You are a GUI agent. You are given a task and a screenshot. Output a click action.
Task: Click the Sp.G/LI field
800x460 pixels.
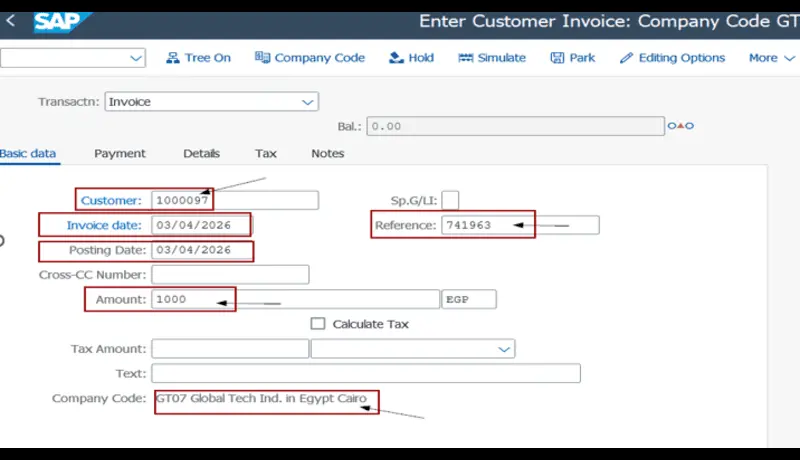(x=450, y=200)
